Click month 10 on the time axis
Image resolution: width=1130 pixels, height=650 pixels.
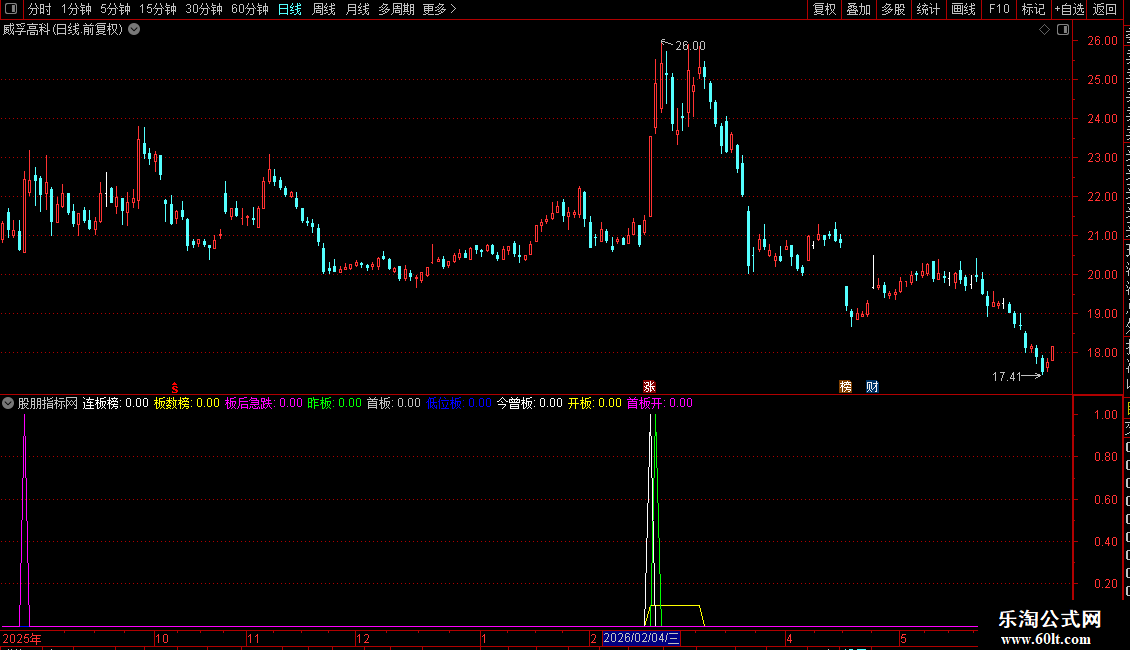tap(162, 639)
